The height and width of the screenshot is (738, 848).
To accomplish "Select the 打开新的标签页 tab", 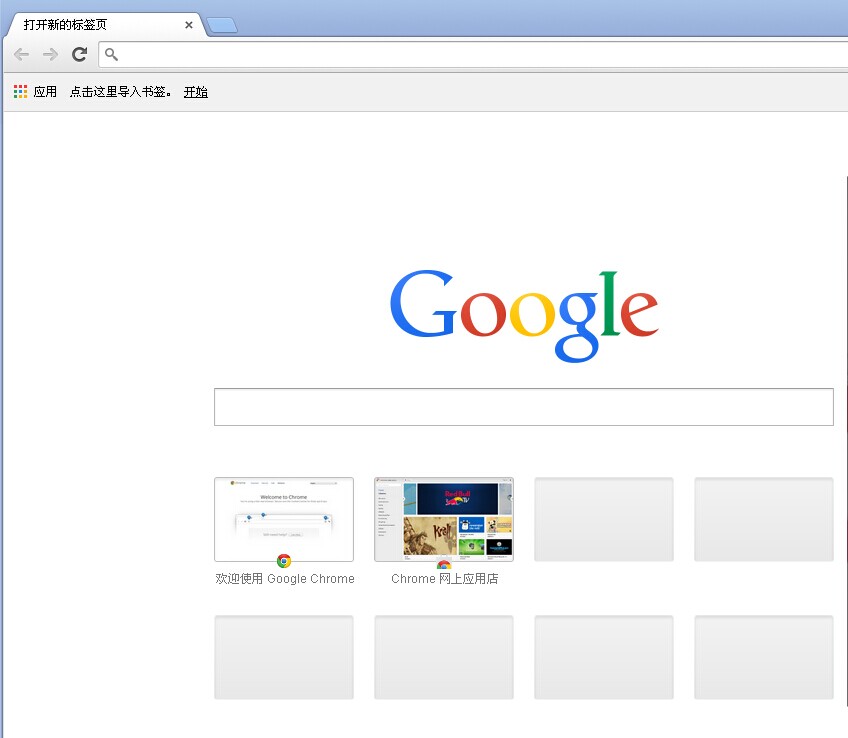I will pyautogui.click(x=105, y=25).
